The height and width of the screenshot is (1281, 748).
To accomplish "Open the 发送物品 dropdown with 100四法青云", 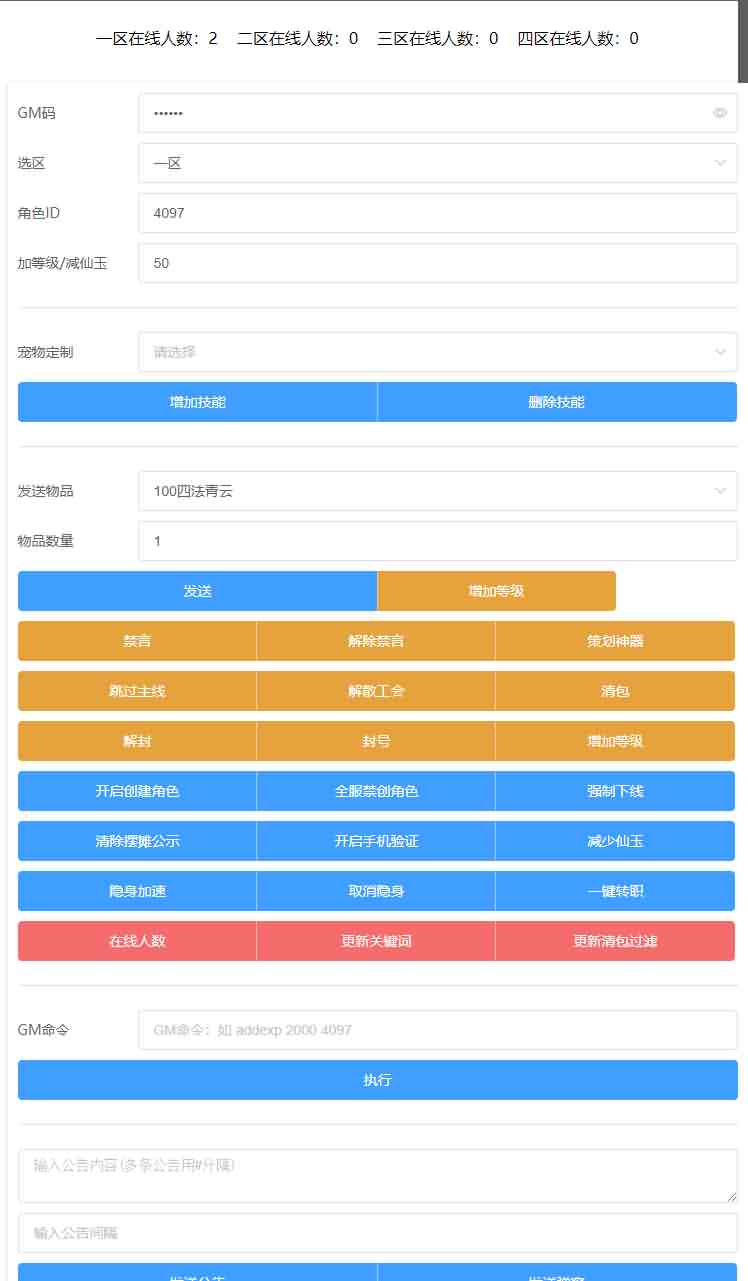I will (x=438, y=491).
